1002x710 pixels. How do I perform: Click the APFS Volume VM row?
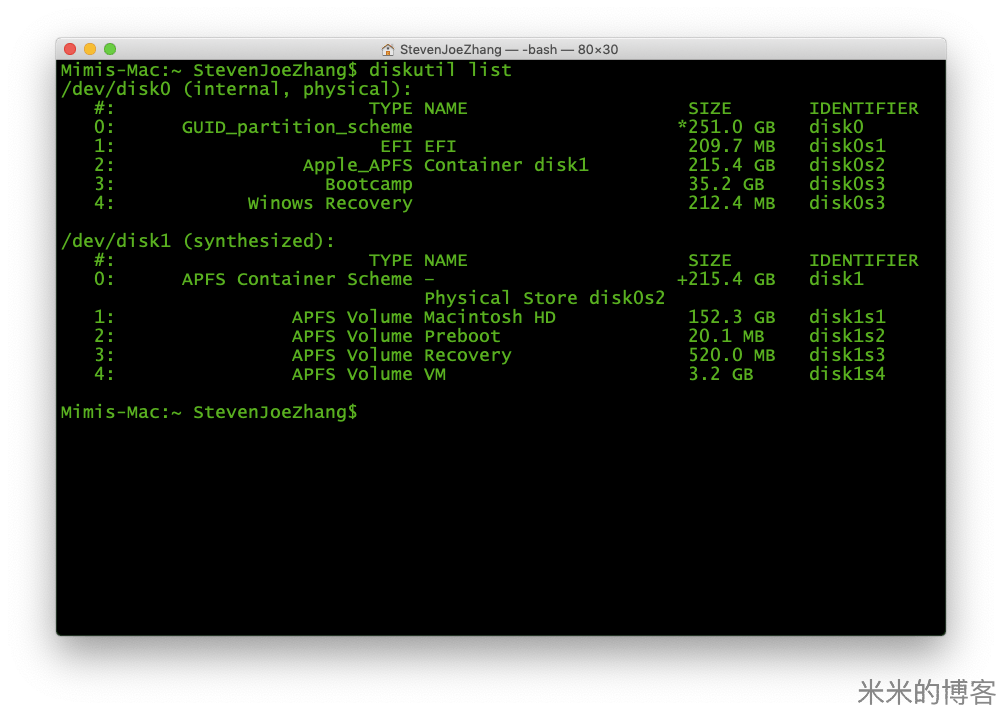point(368,374)
